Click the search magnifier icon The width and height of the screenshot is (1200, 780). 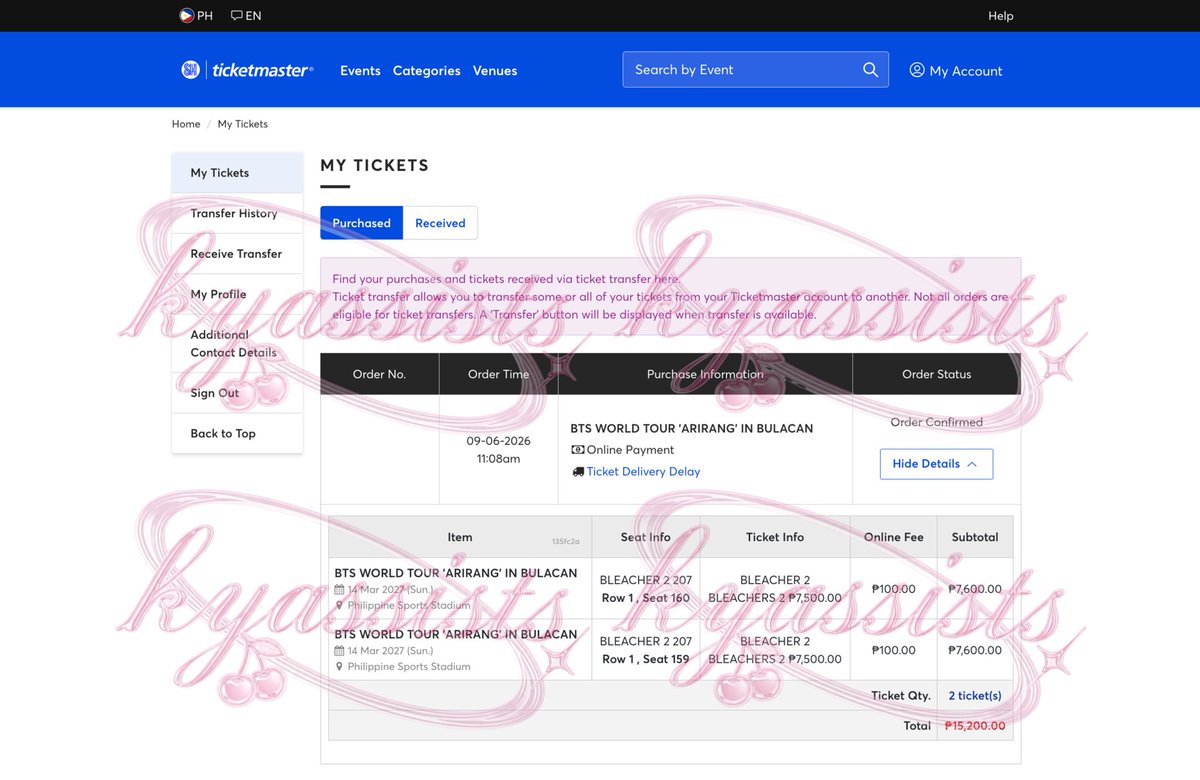[x=870, y=70]
